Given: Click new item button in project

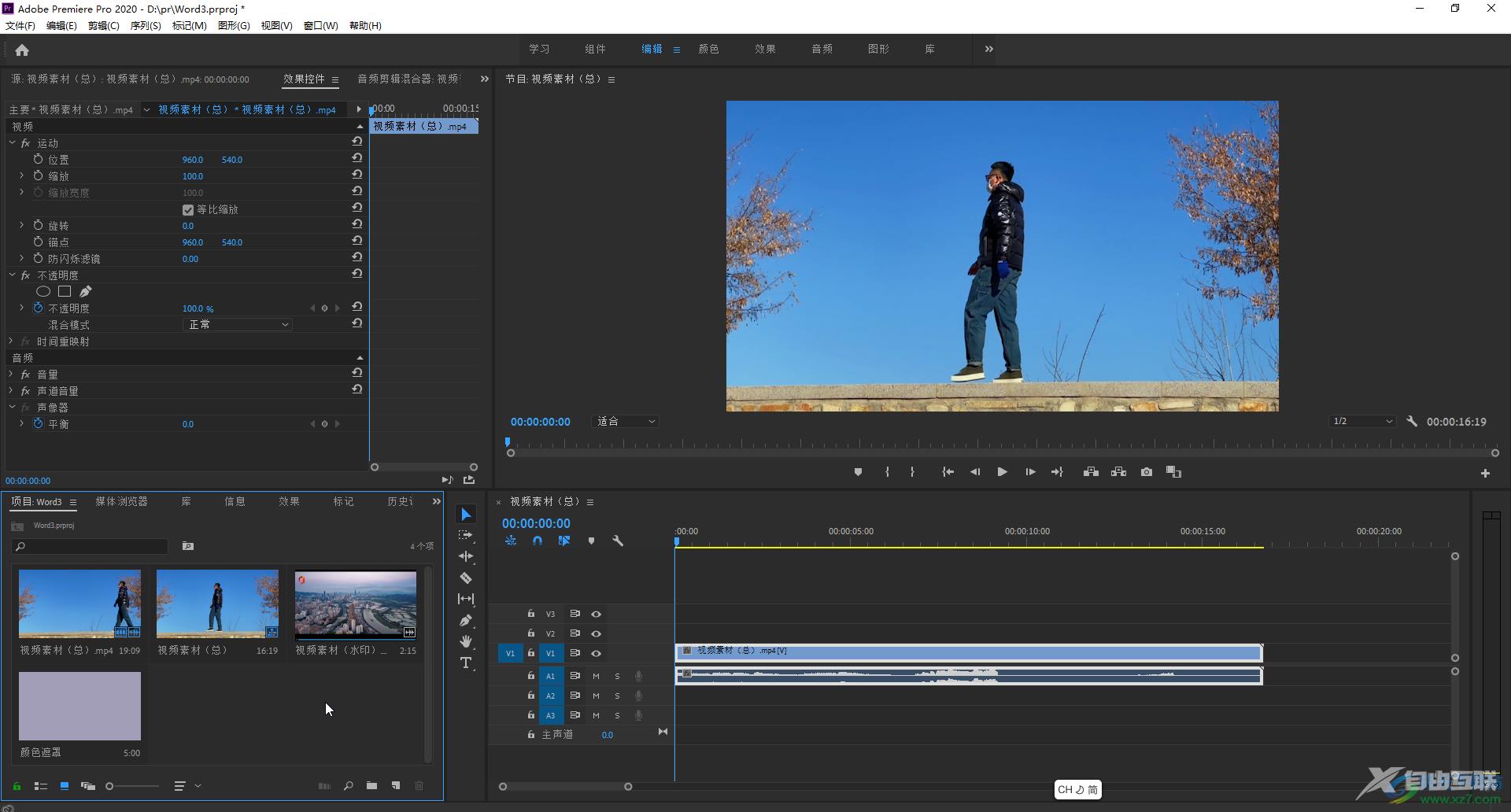Looking at the screenshot, I should click(396, 786).
